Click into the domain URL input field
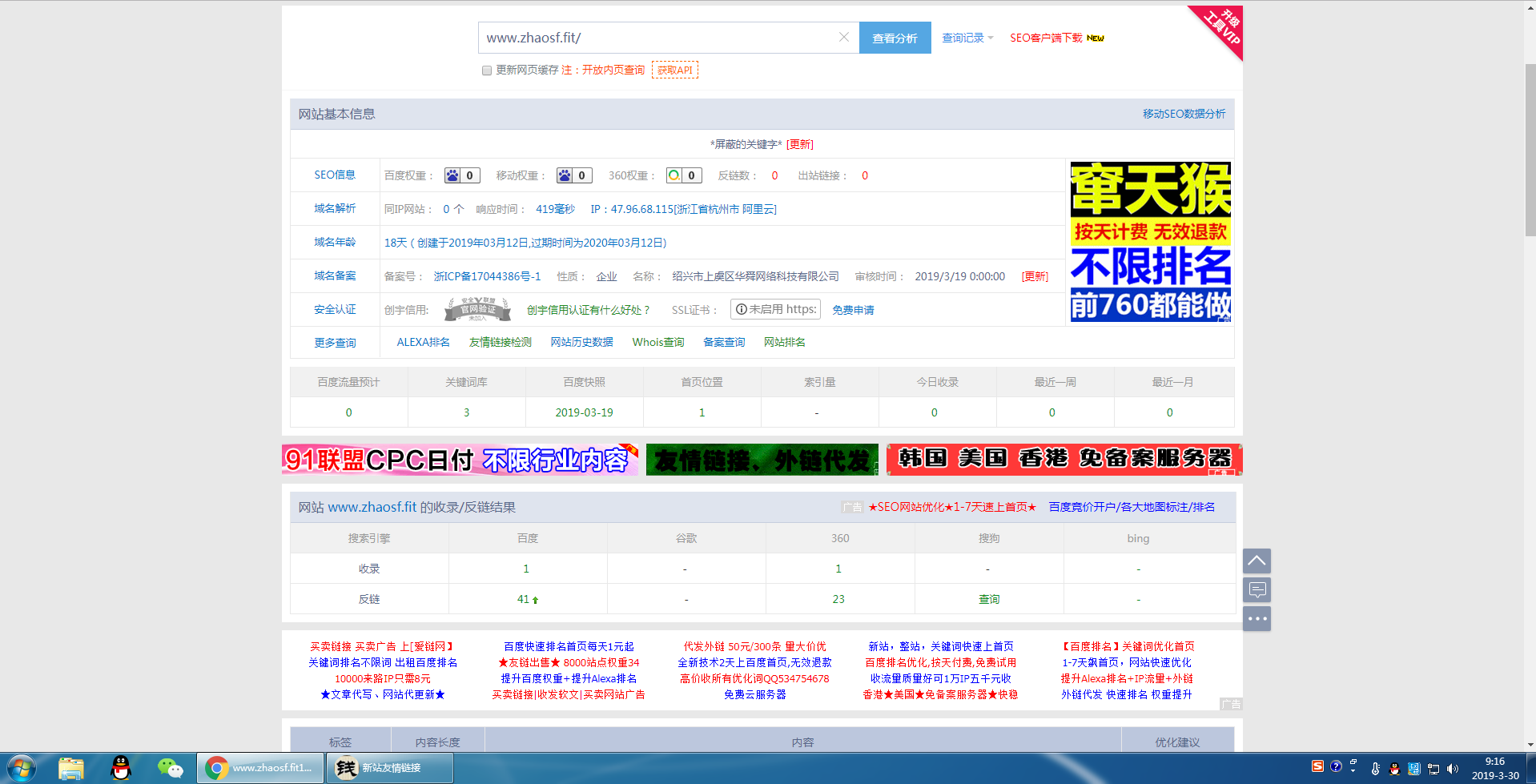This screenshot has width=1536, height=784. click(x=657, y=38)
